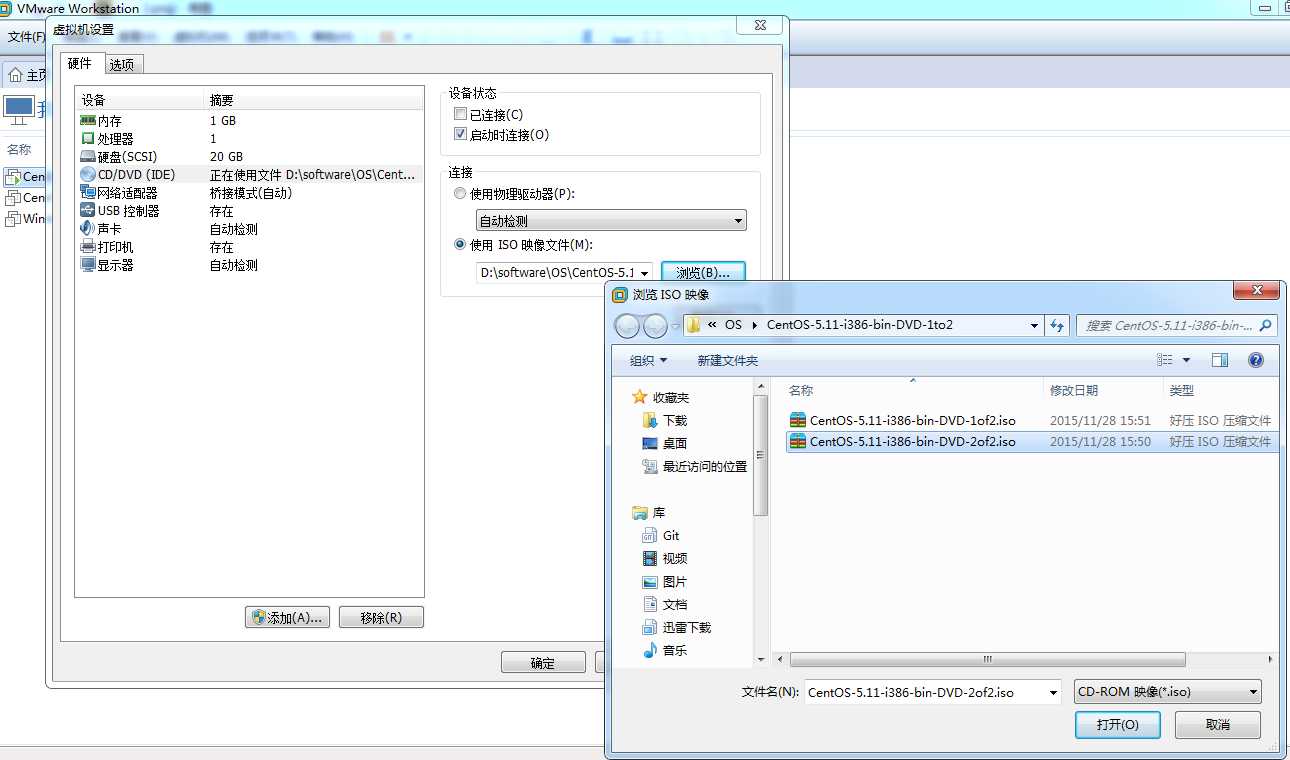Image resolution: width=1290 pixels, height=760 pixels.
Task: Open the 下载 downloads folder icon
Action: coord(650,420)
